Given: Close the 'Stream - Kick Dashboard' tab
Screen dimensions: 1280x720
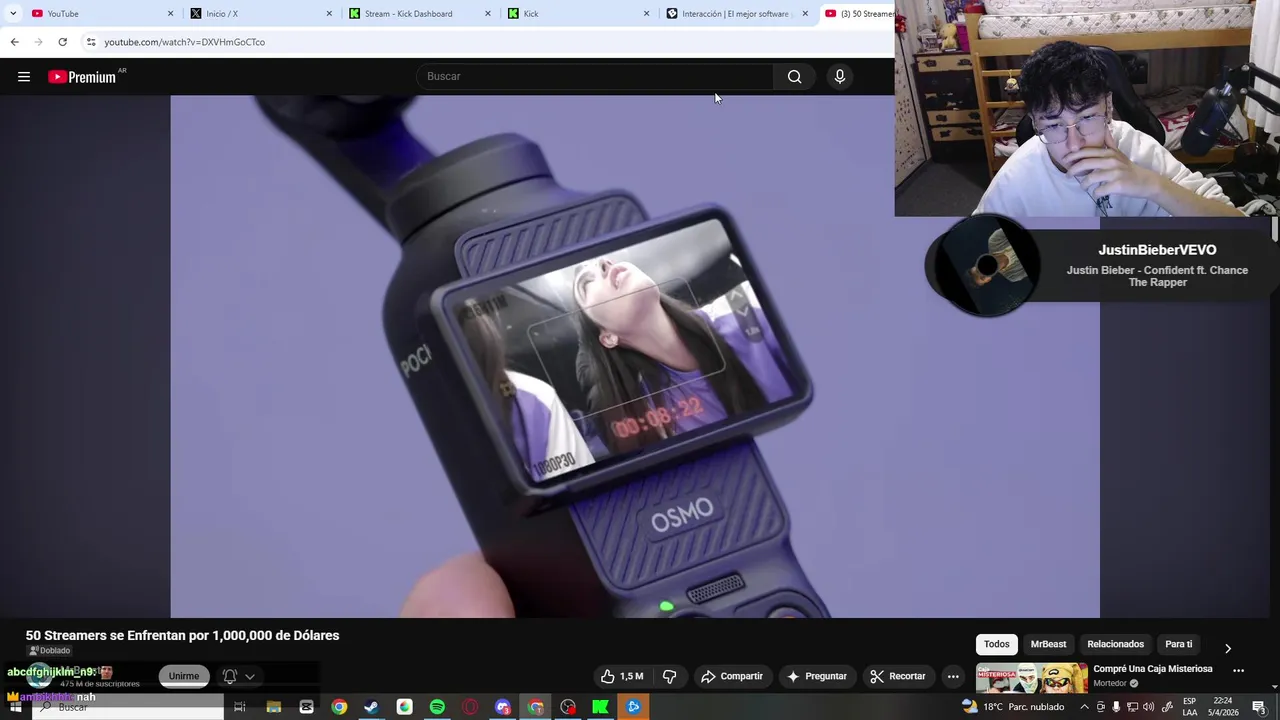Looking at the screenshot, I should tap(488, 14).
